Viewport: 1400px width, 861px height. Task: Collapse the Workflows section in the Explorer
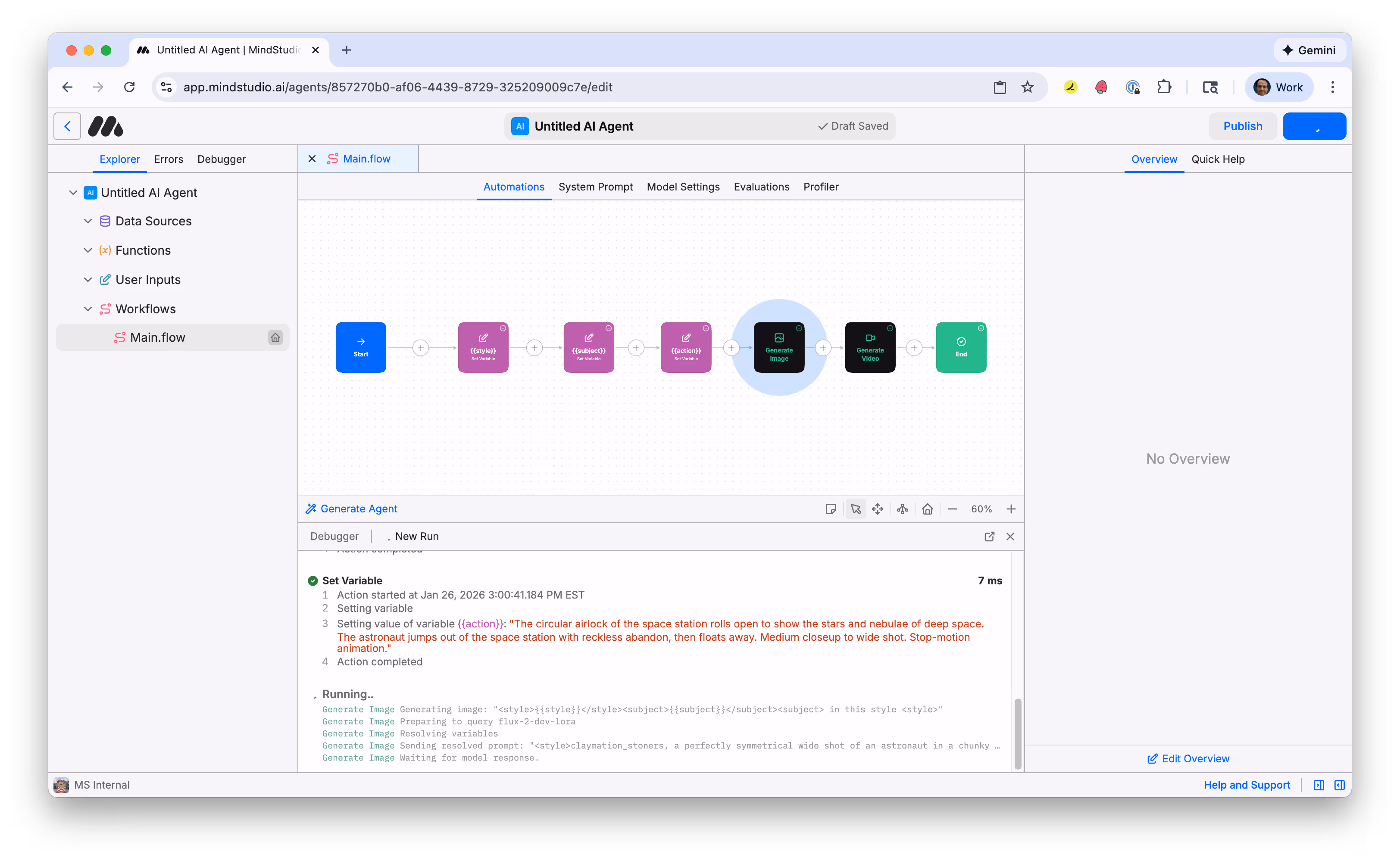point(88,309)
